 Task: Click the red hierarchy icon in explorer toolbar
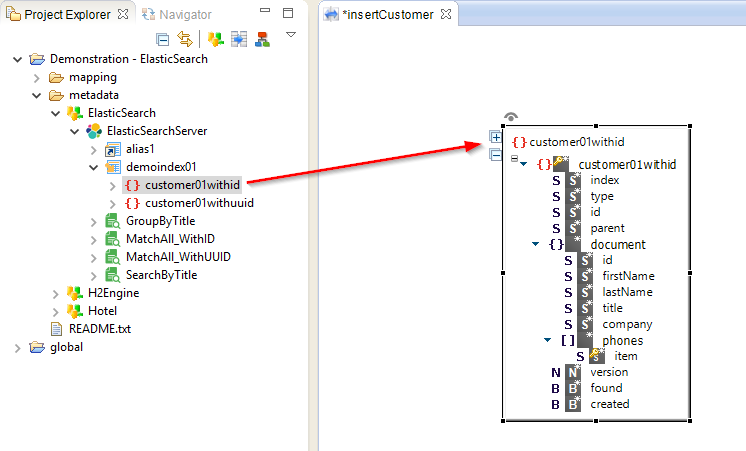tap(262, 39)
